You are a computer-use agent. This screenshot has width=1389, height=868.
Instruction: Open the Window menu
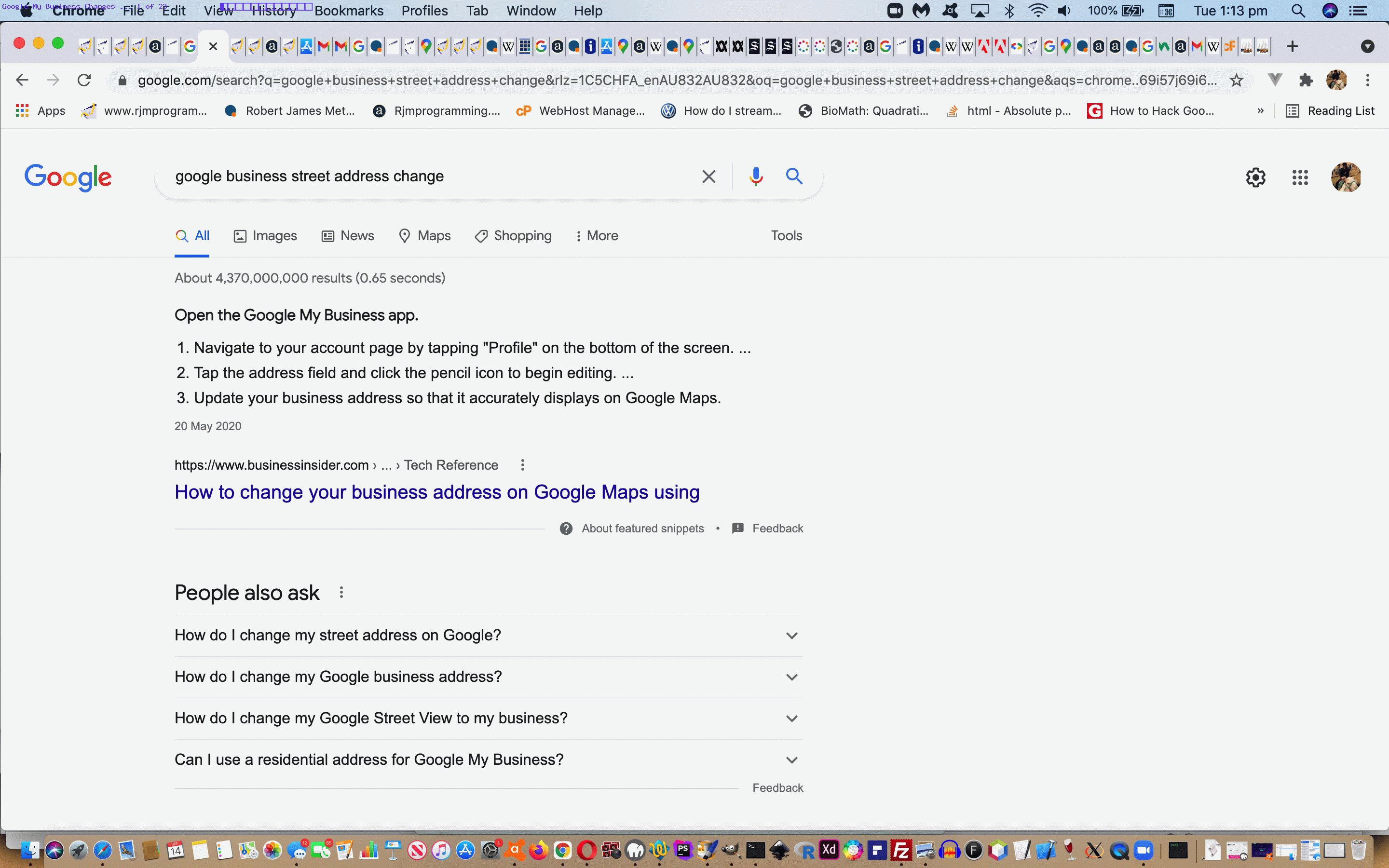point(531,11)
